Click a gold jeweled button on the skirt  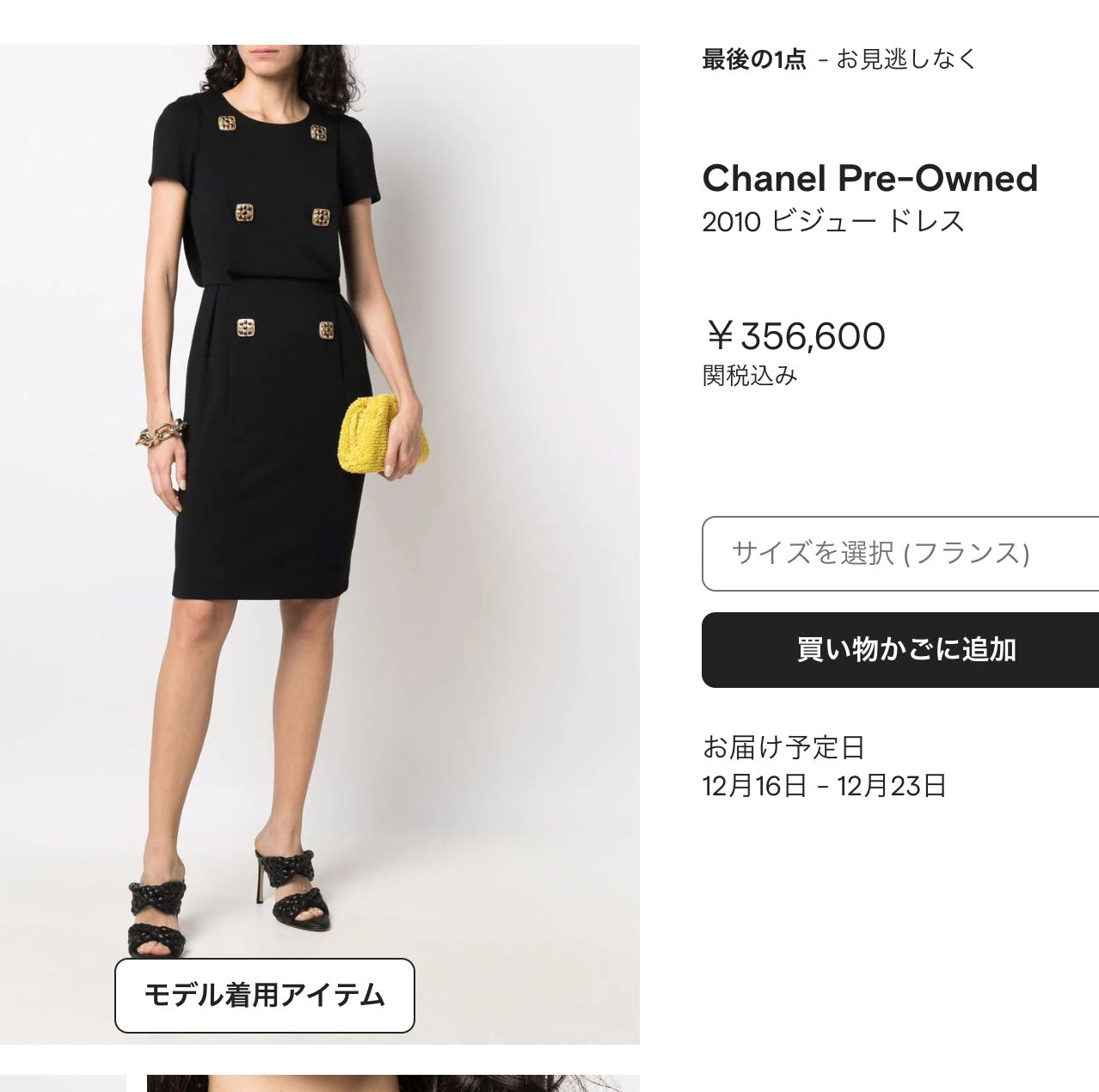tap(247, 328)
